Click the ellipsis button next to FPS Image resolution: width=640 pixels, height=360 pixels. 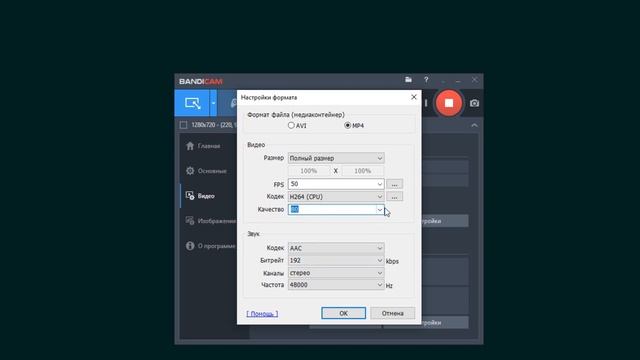(394, 184)
